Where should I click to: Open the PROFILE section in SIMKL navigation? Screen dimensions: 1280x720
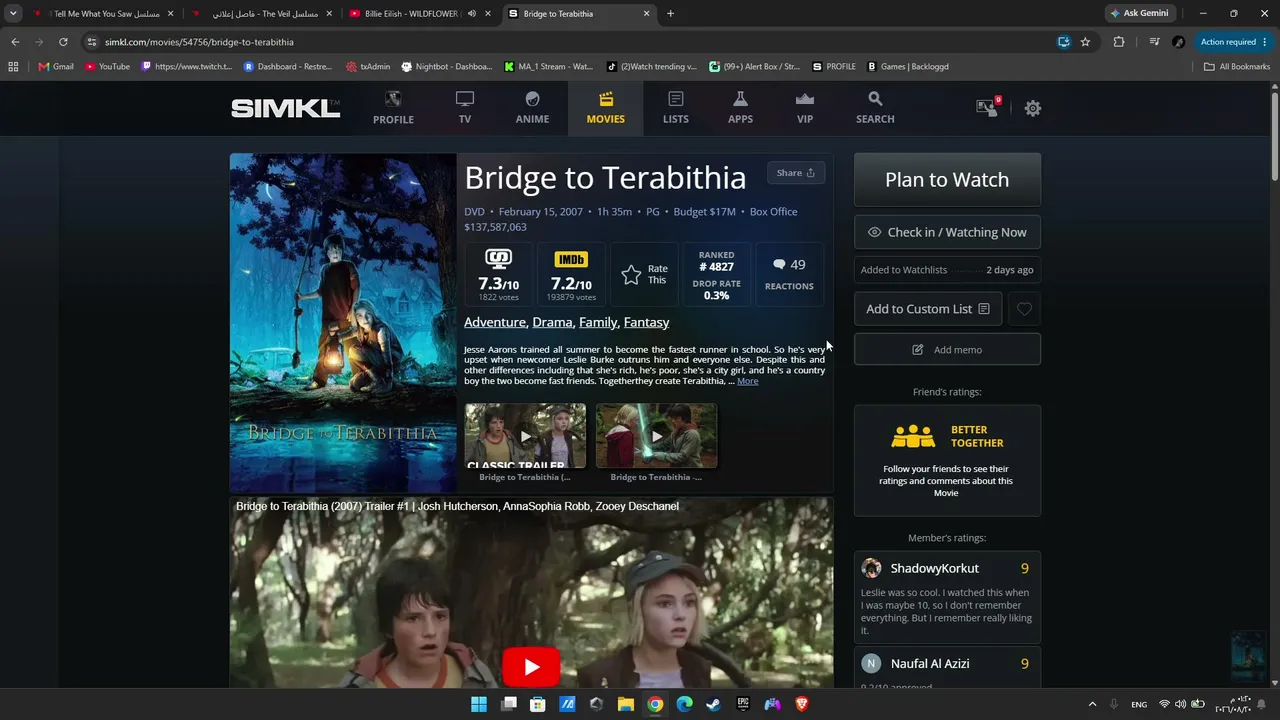click(393, 108)
